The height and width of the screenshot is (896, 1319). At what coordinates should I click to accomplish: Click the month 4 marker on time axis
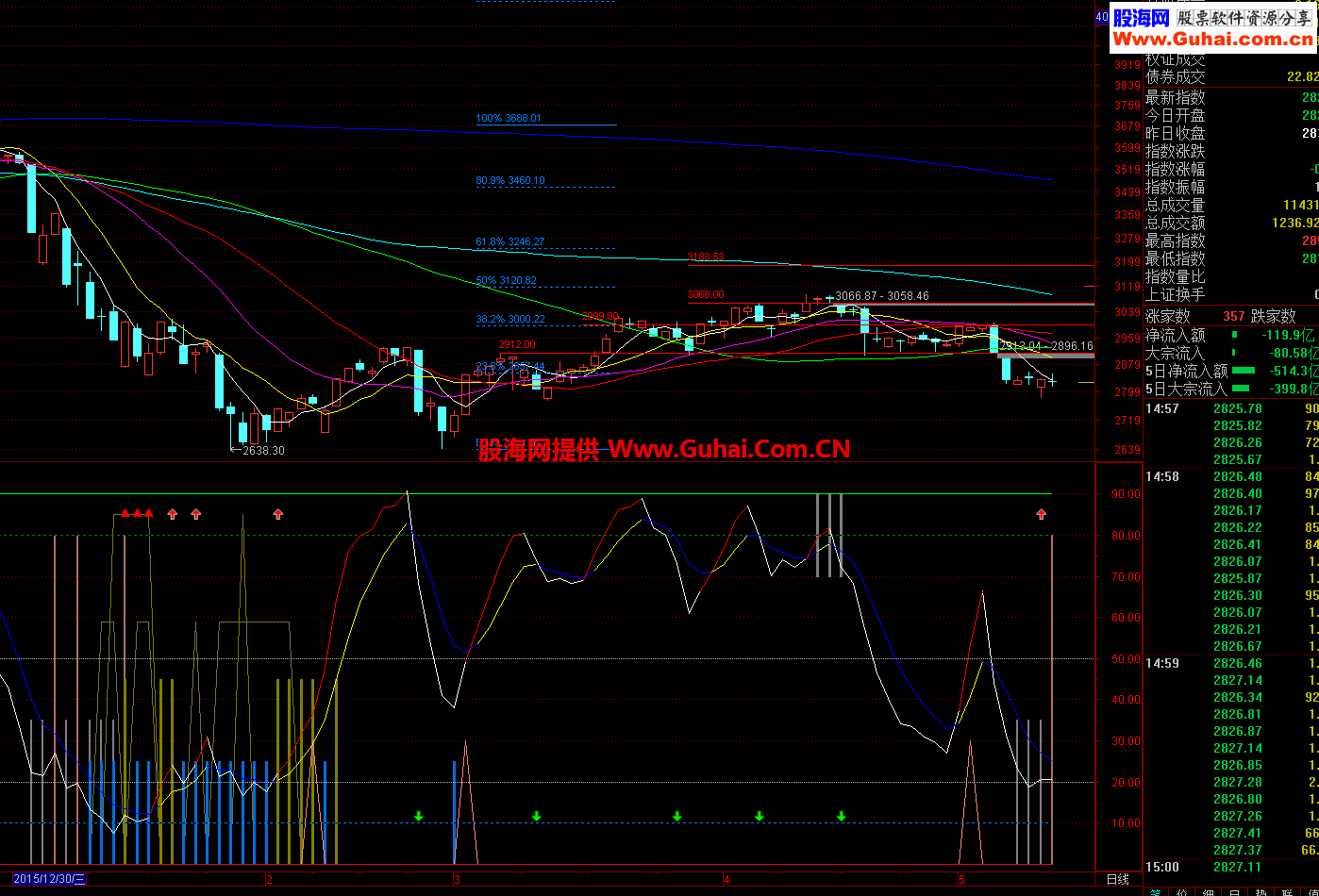pos(726,880)
